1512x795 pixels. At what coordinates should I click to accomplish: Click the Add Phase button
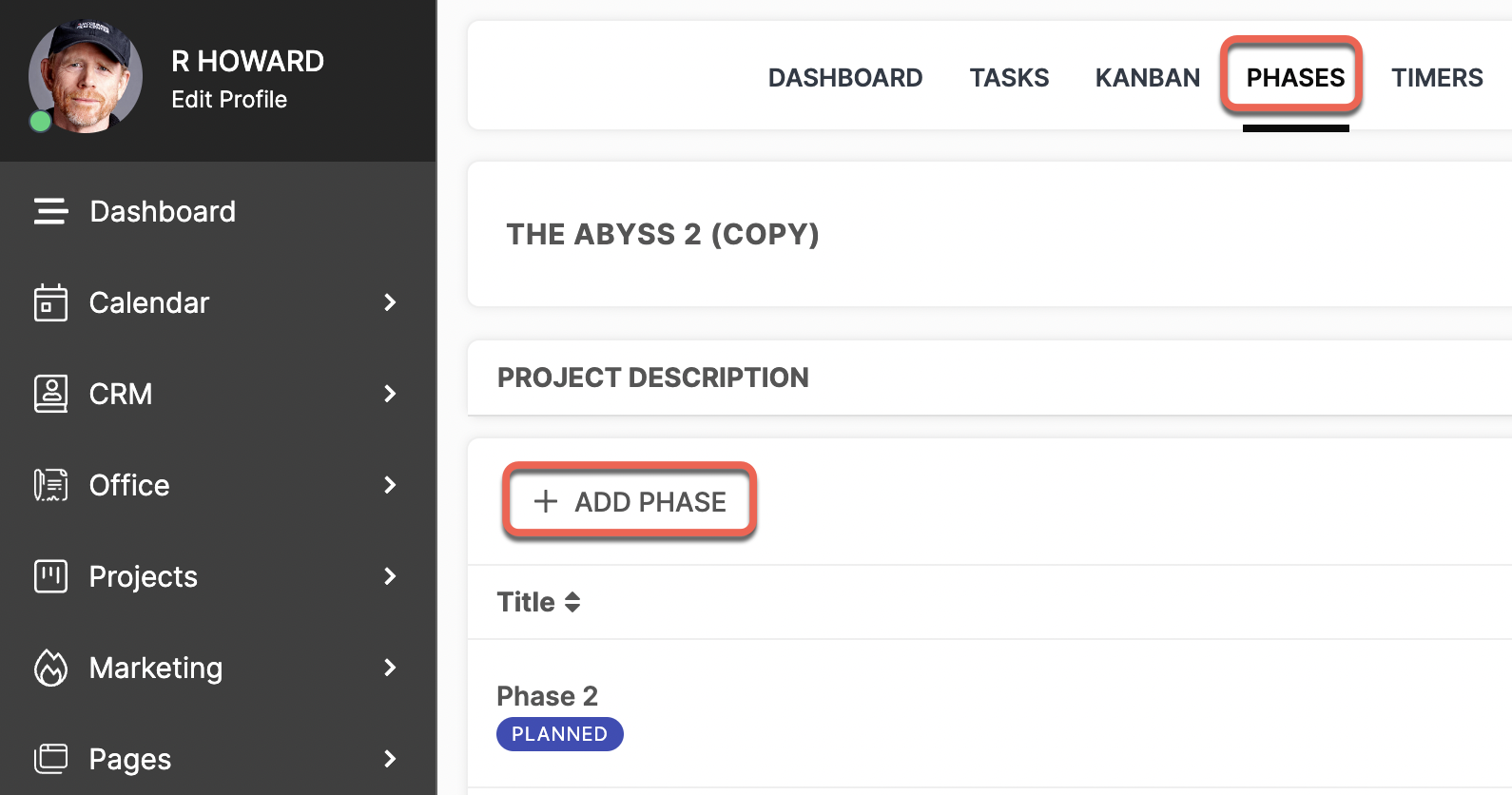click(630, 501)
